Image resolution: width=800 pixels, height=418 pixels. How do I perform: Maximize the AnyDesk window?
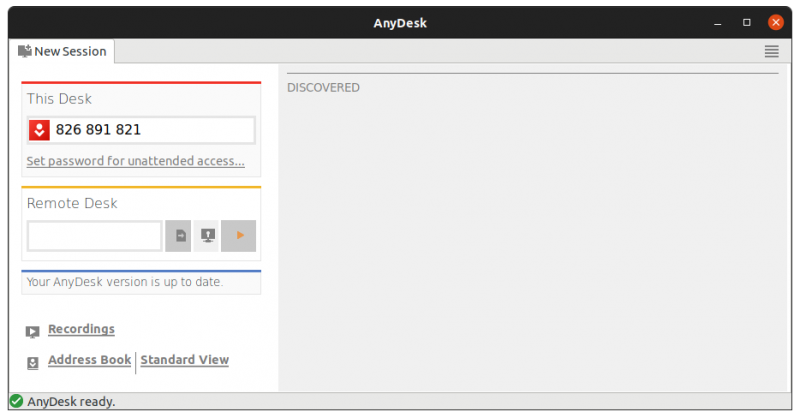(746, 22)
